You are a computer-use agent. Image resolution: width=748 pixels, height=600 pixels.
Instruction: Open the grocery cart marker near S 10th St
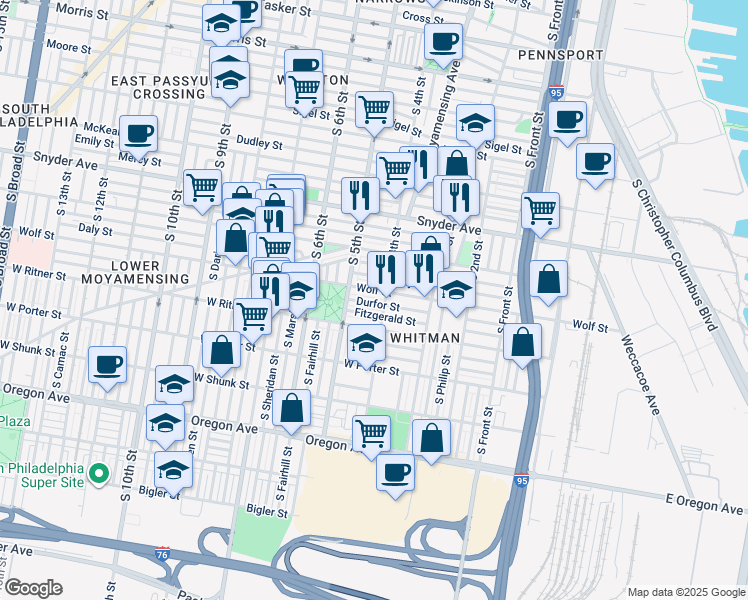click(x=202, y=187)
